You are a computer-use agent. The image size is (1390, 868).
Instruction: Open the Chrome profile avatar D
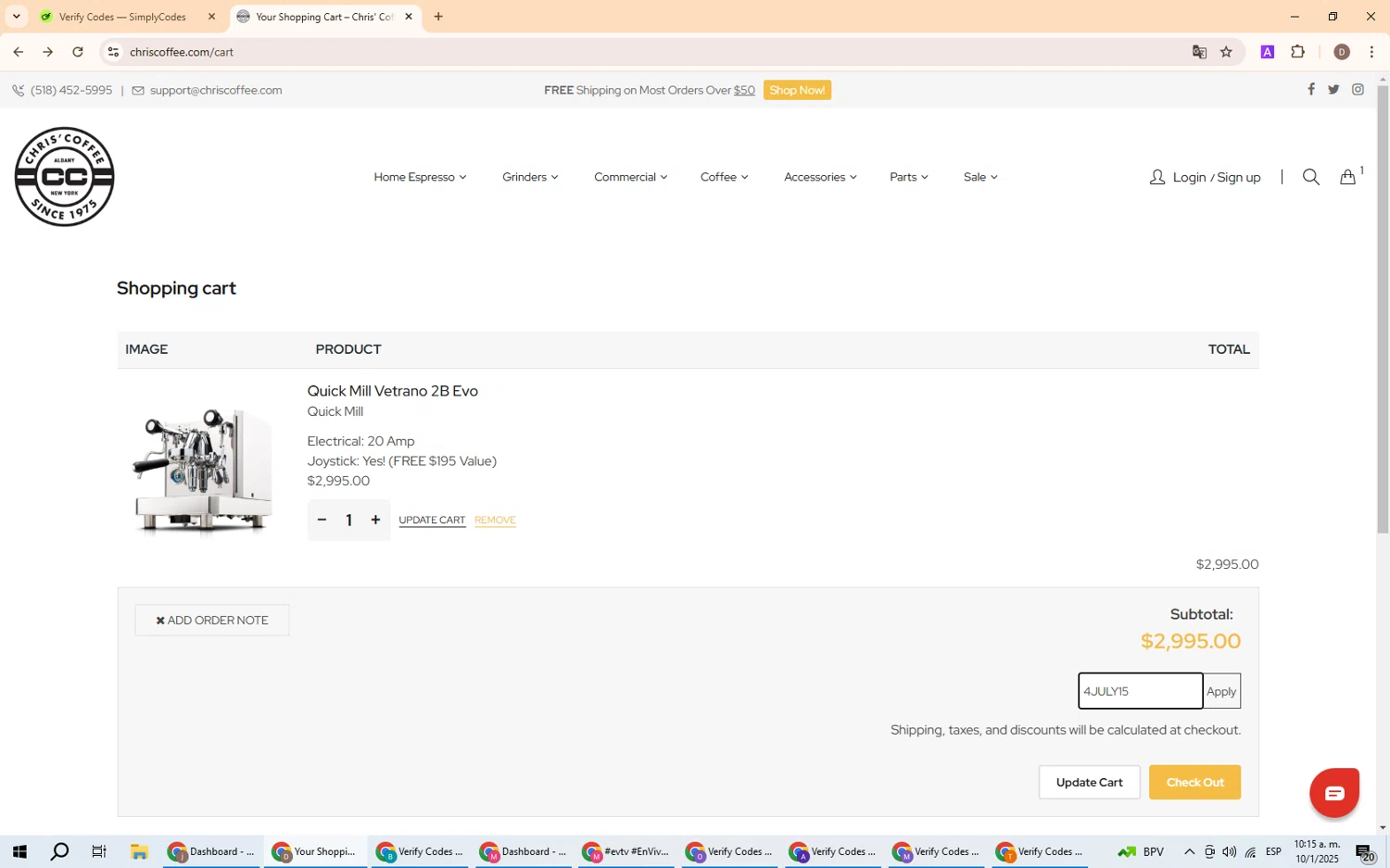[1342, 52]
